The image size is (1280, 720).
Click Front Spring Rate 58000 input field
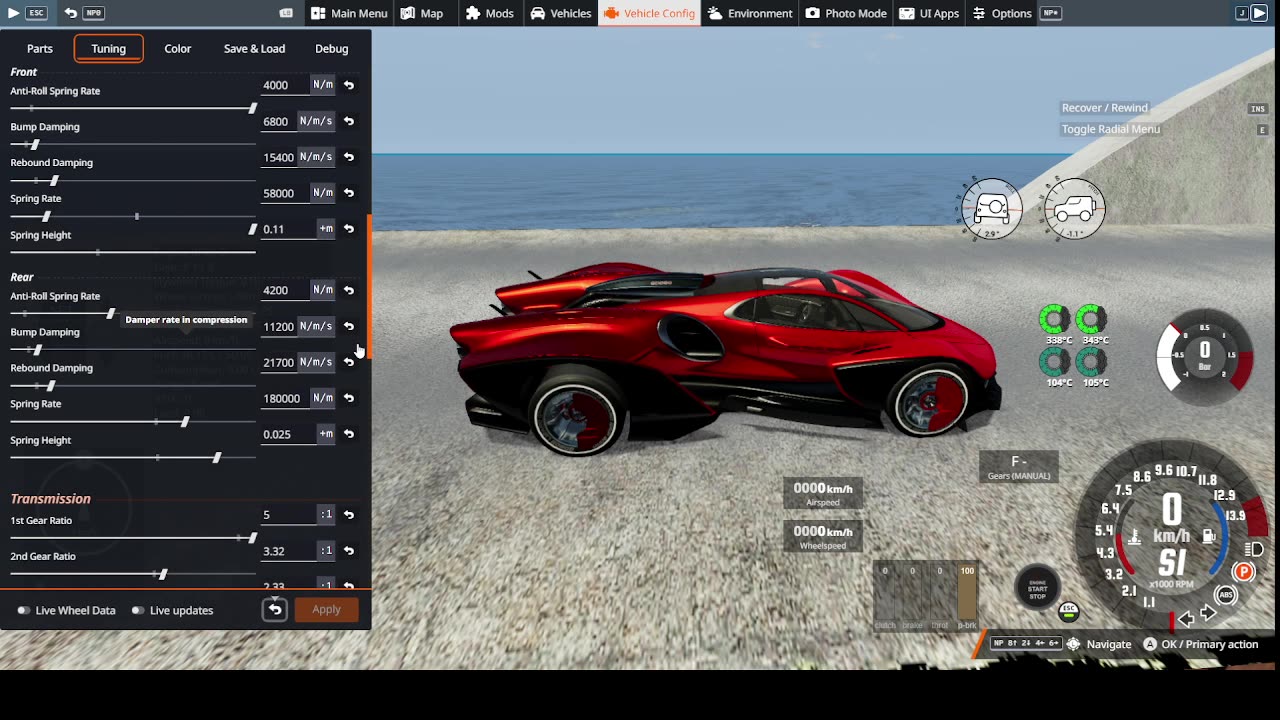tap(284, 193)
